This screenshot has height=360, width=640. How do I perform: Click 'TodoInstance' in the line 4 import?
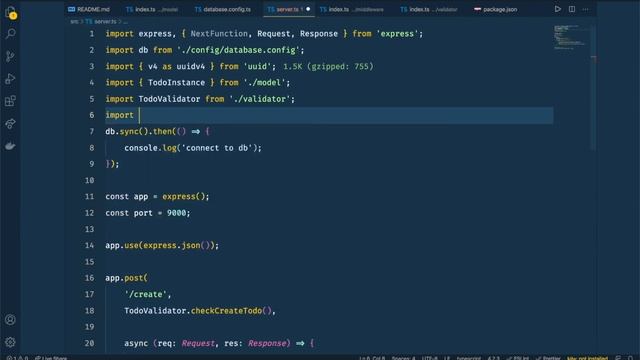click(x=176, y=82)
